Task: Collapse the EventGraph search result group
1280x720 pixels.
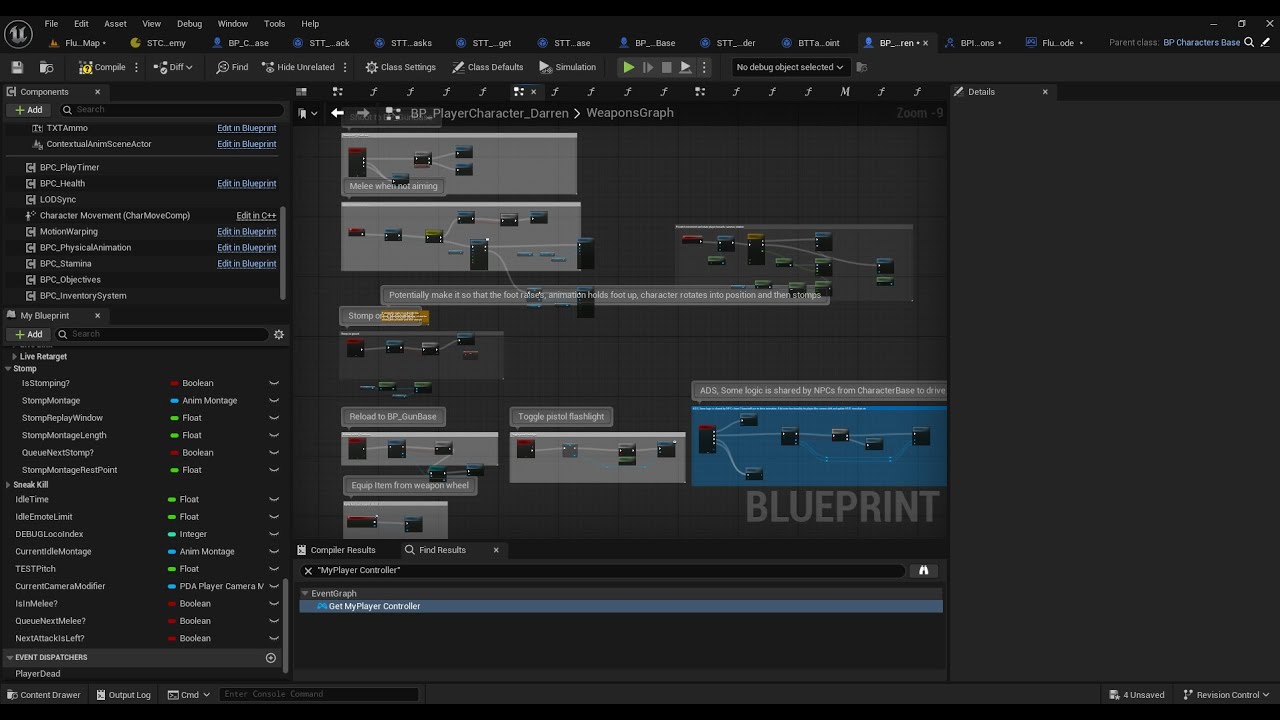Action: (x=305, y=593)
